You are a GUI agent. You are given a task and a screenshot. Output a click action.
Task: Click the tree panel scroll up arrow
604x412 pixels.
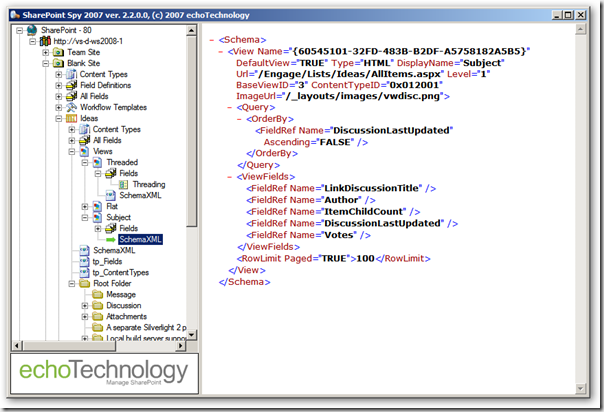pos(191,30)
